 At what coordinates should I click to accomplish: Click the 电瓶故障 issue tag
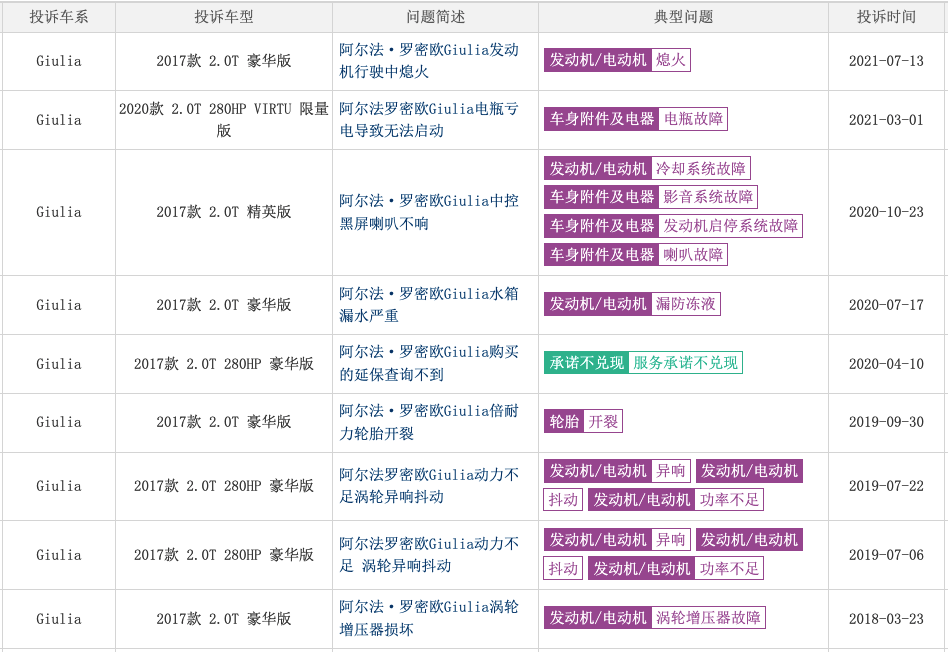tap(693, 119)
